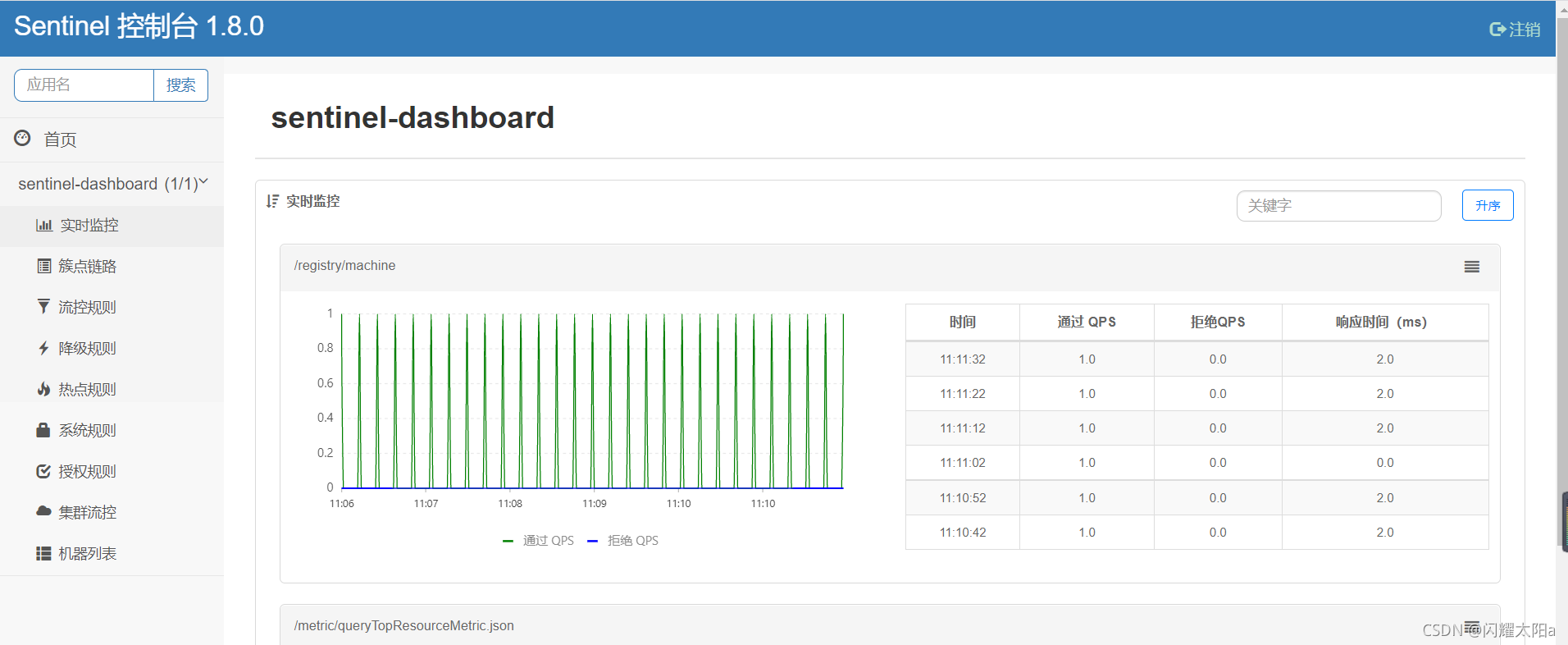Viewport: 1568px width, 645px height.
Task: Toggle 拒绝 QPS series in chart legend
Action: (623, 541)
